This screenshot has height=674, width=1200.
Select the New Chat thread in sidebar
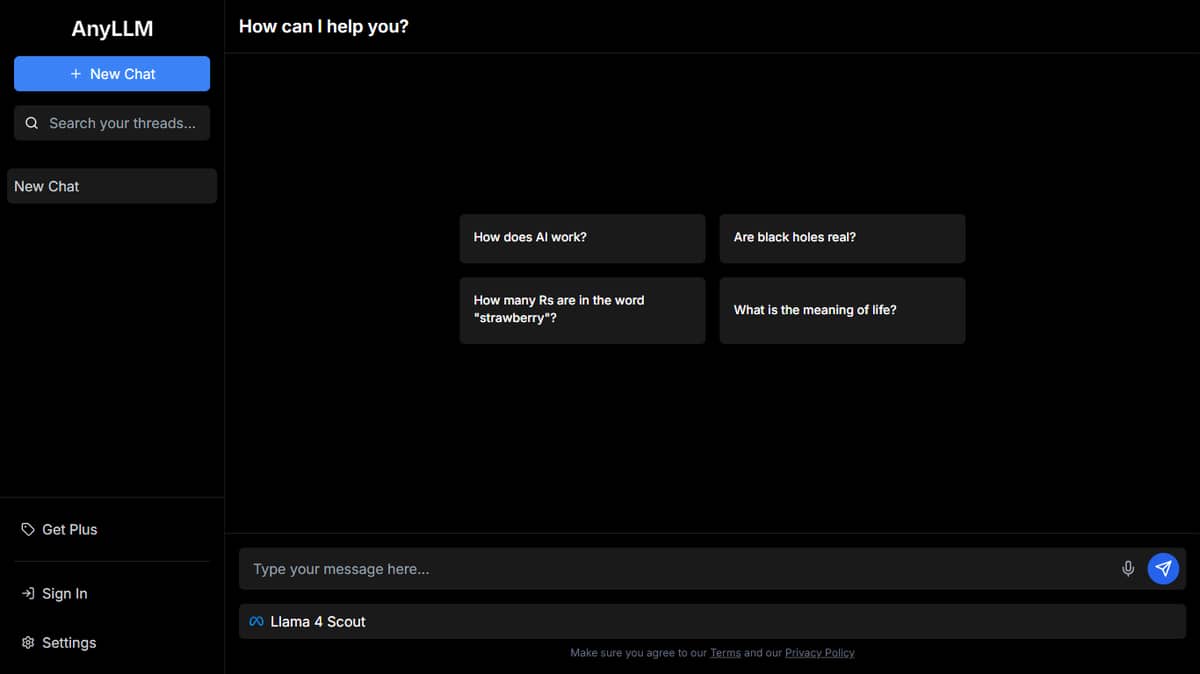point(112,186)
